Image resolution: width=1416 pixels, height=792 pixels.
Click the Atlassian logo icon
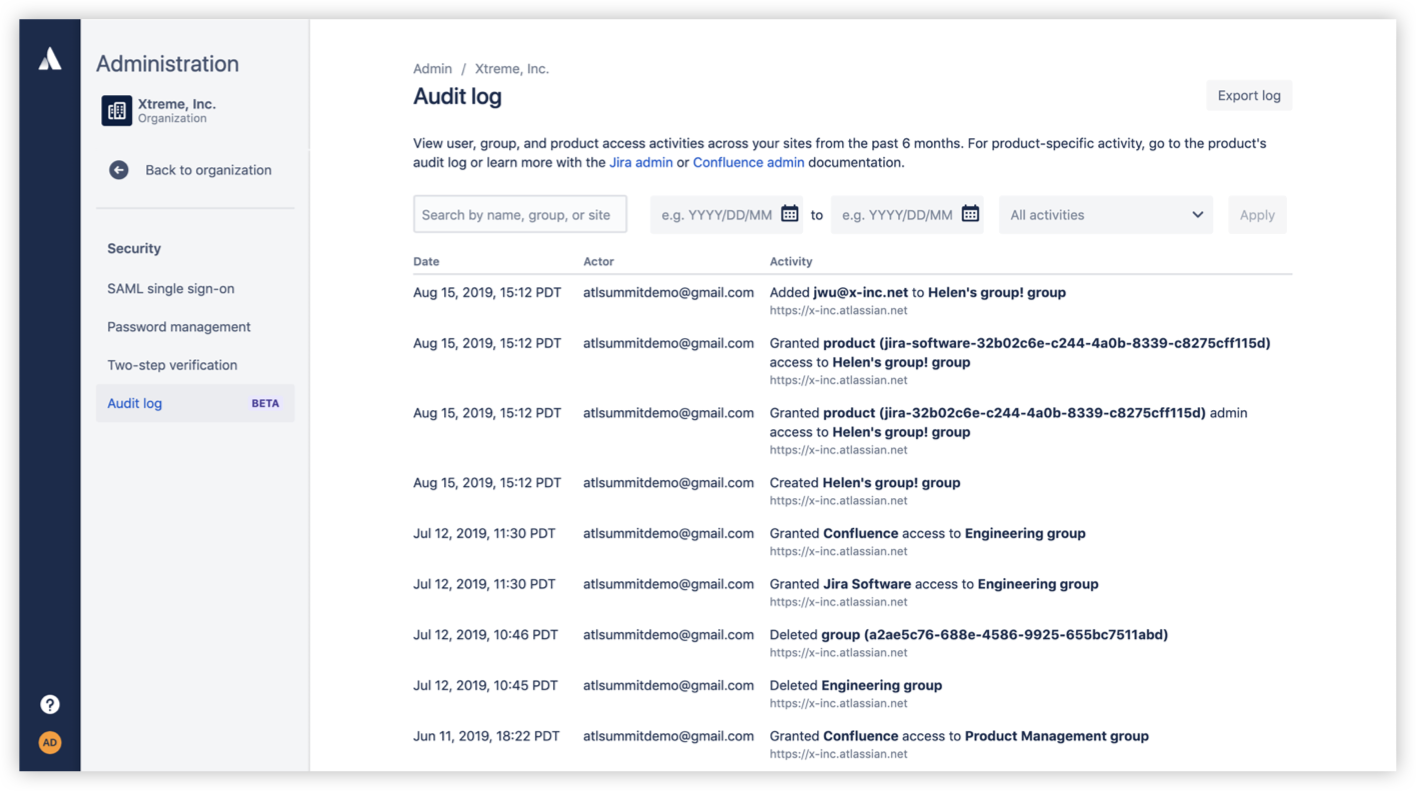click(x=50, y=60)
